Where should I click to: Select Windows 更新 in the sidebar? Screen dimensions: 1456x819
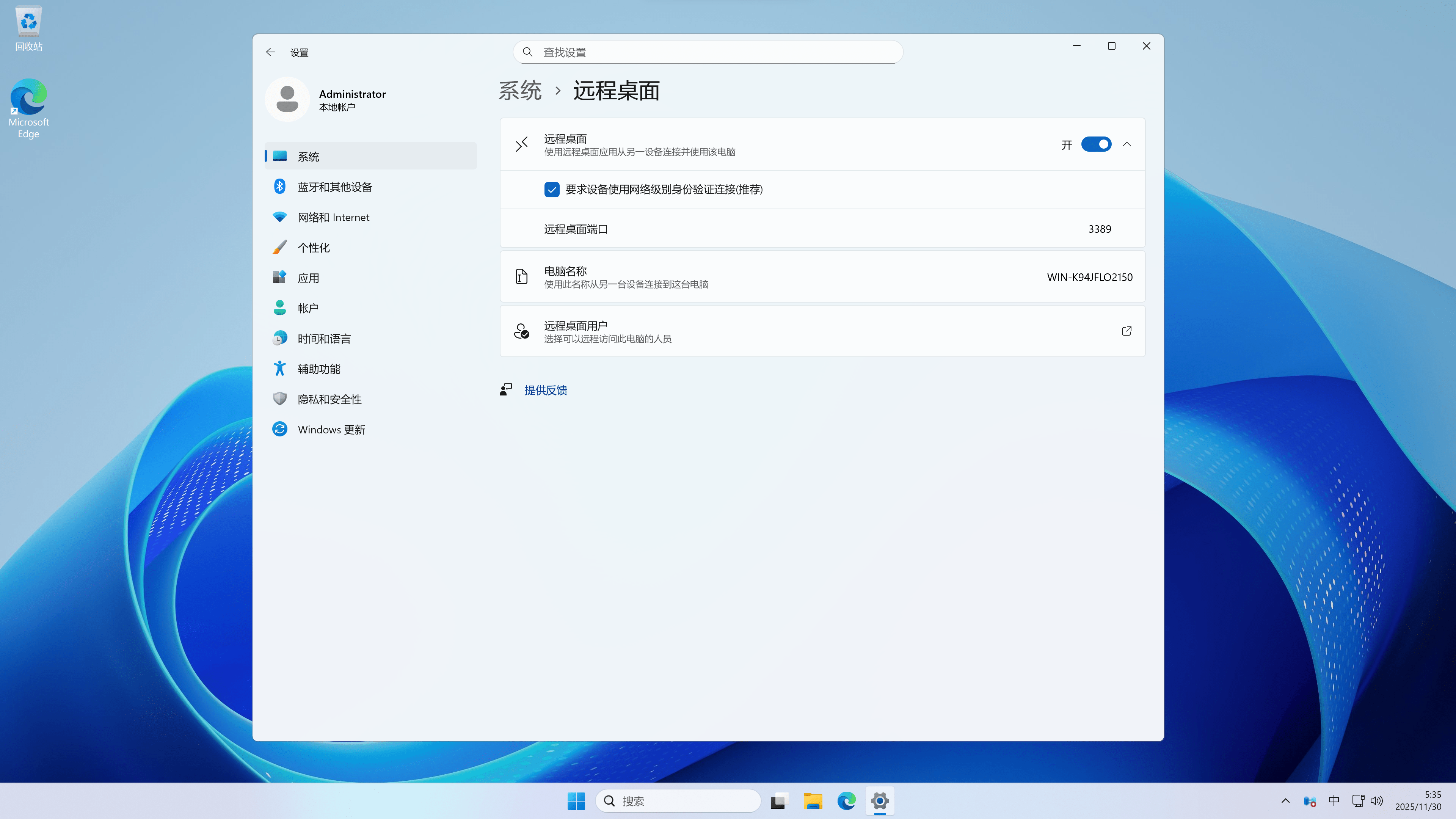coord(331,429)
